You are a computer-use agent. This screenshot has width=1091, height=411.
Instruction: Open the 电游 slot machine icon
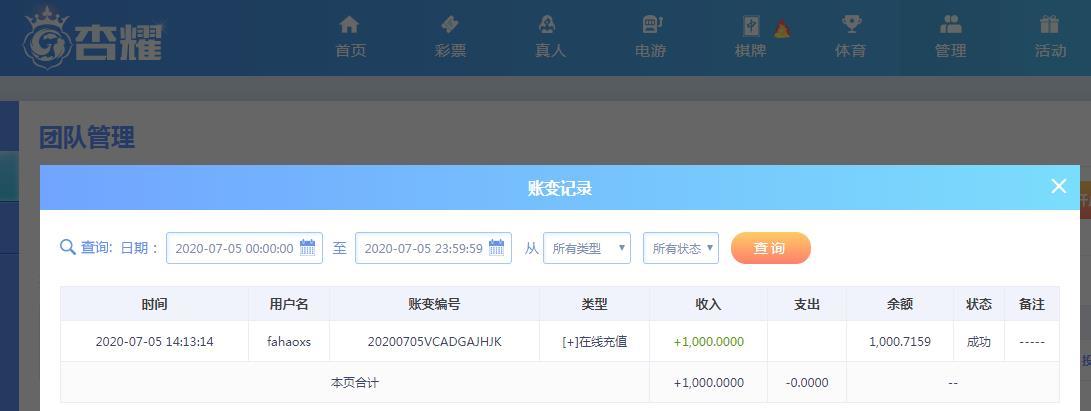click(x=651, y=25)
